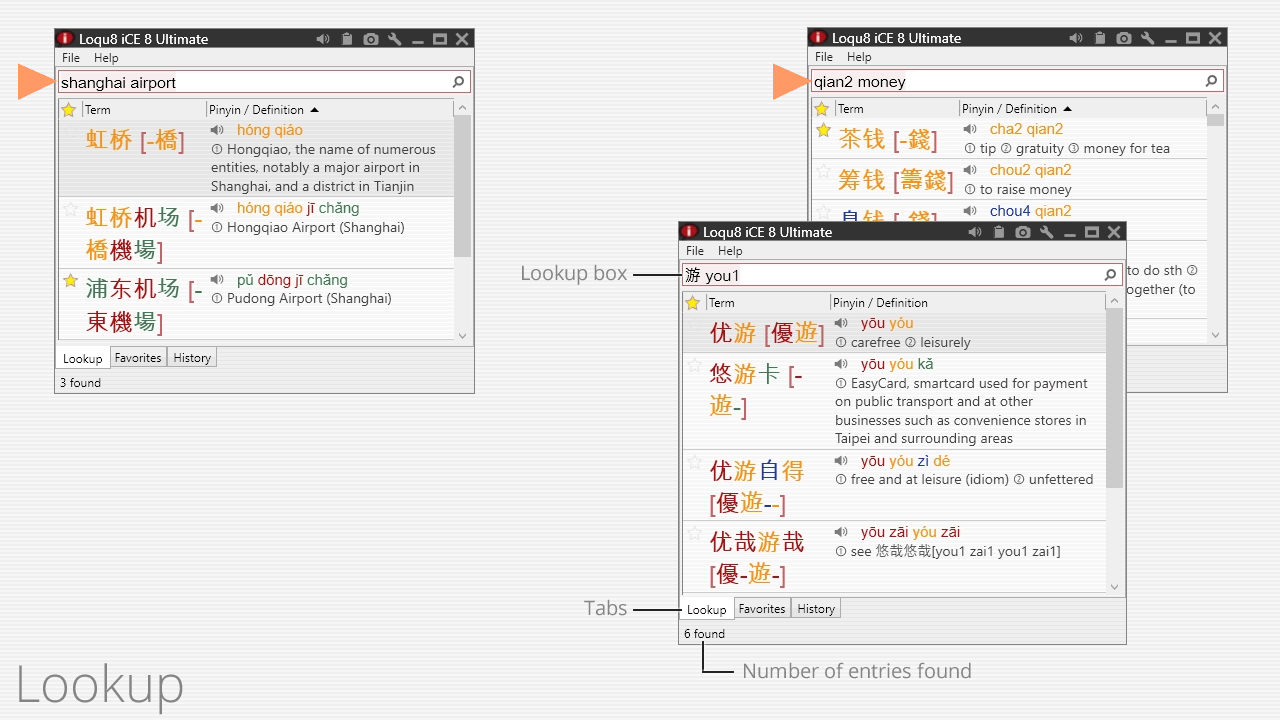Screen dimensions: 1280x720
Task: Toggle favorite star for 筹钱 entry
Action: click(x=823, y=171)
